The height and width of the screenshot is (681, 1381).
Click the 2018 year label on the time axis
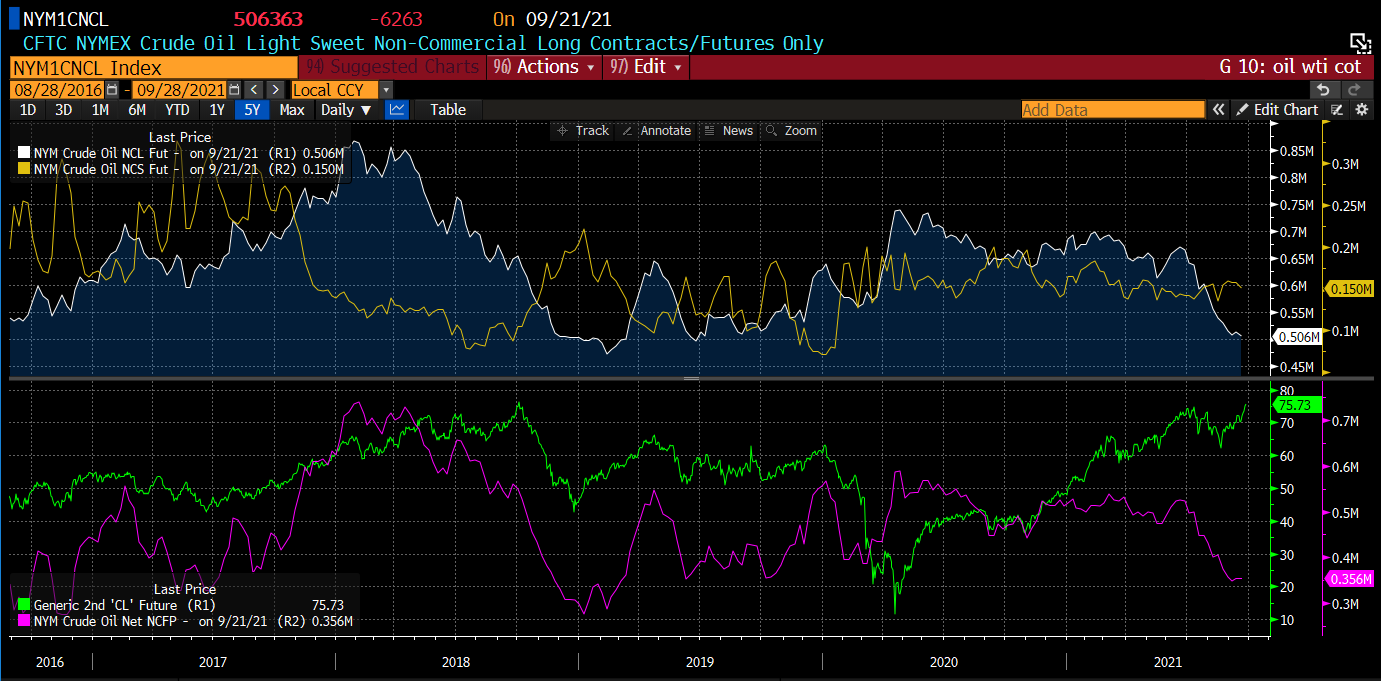pyautogui.click(x=455, y=662)
